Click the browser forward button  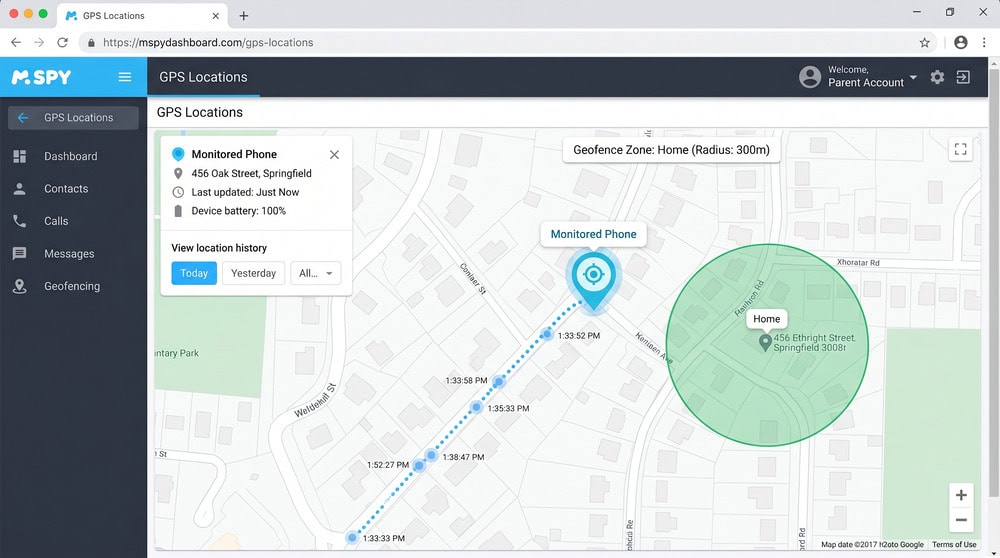pos(39,43)
